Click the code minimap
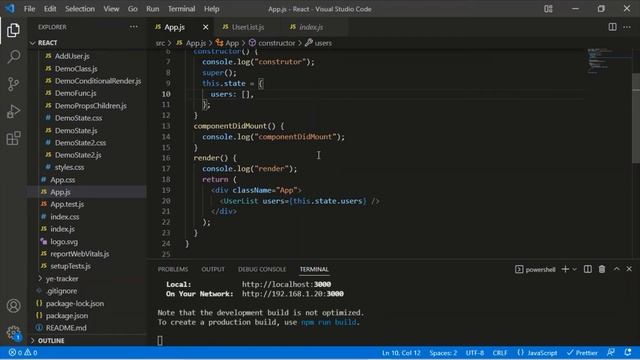The height and width of the screenshot is (360, 640). (x=608, y=61)
